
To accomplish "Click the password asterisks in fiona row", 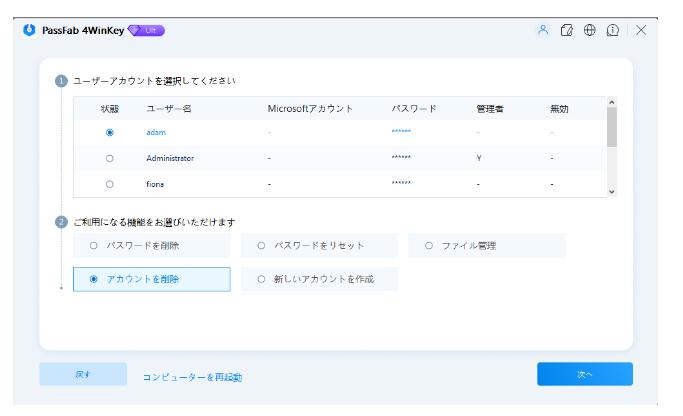I will [401, 183].
